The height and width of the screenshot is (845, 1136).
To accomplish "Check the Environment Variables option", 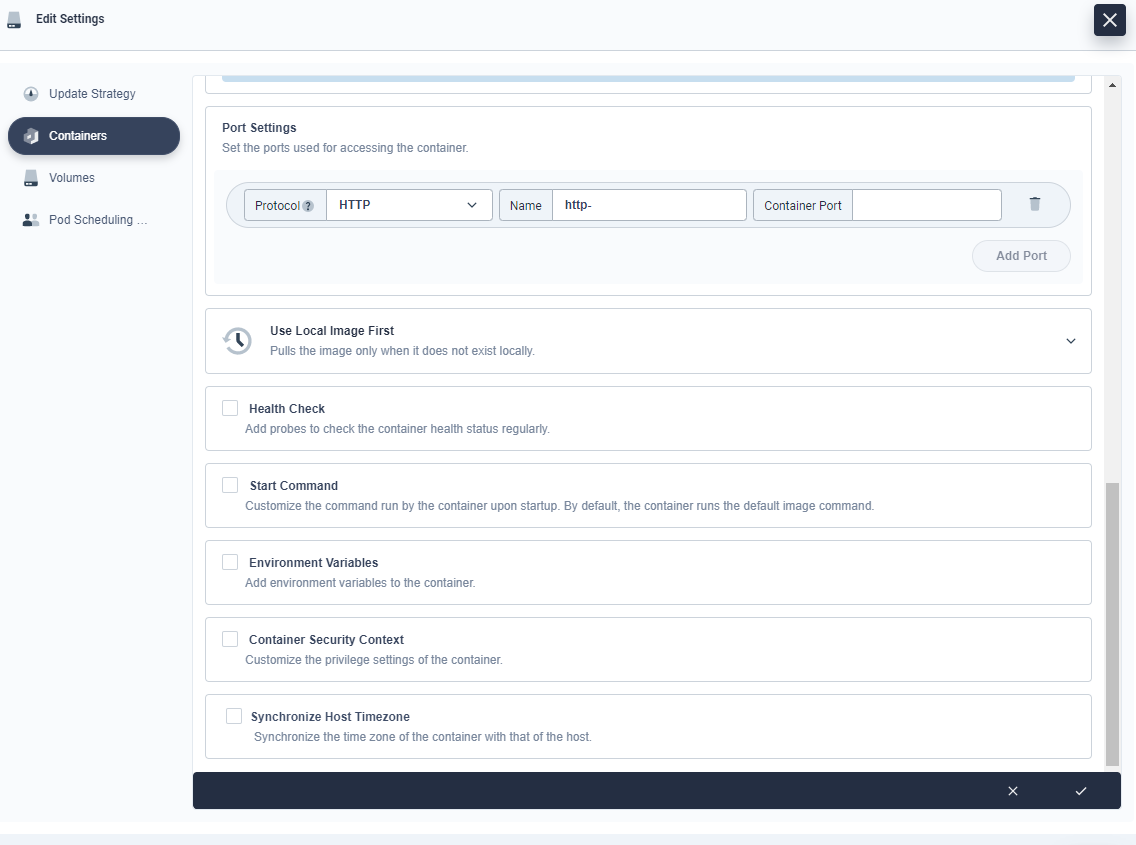I will point(230,562).
